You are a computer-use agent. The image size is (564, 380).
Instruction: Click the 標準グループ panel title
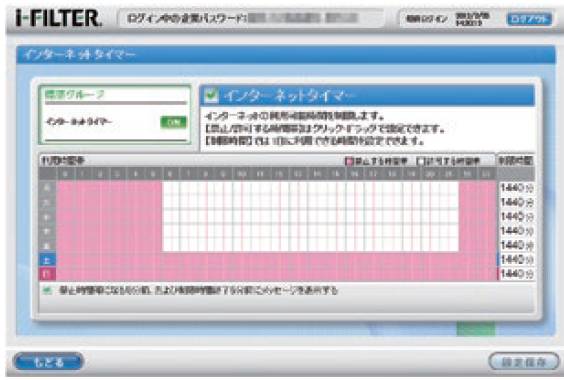[74, 95]
